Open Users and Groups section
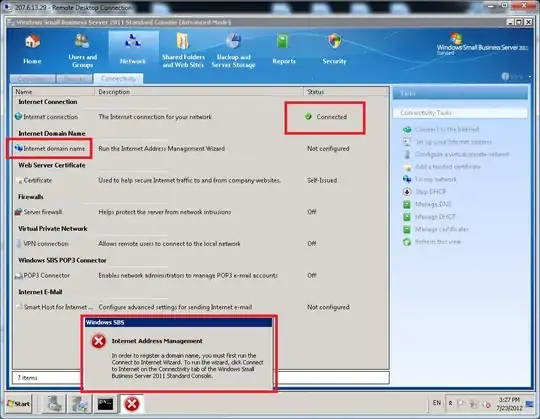 tap(83, 51)
